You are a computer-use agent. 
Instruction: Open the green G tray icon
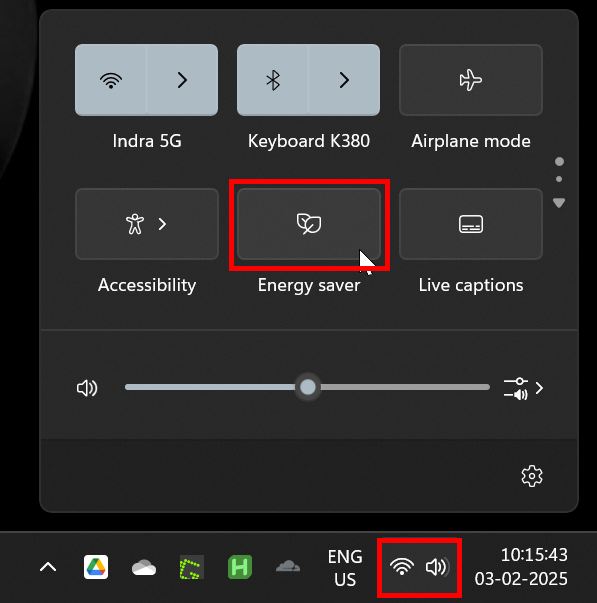(192, 567)
